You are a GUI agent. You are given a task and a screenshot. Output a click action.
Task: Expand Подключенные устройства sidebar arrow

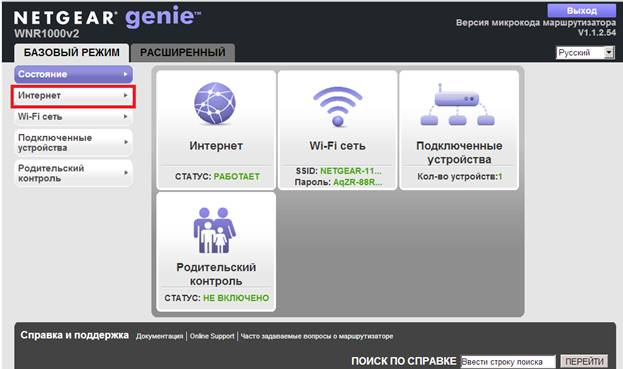pos(126,142)
